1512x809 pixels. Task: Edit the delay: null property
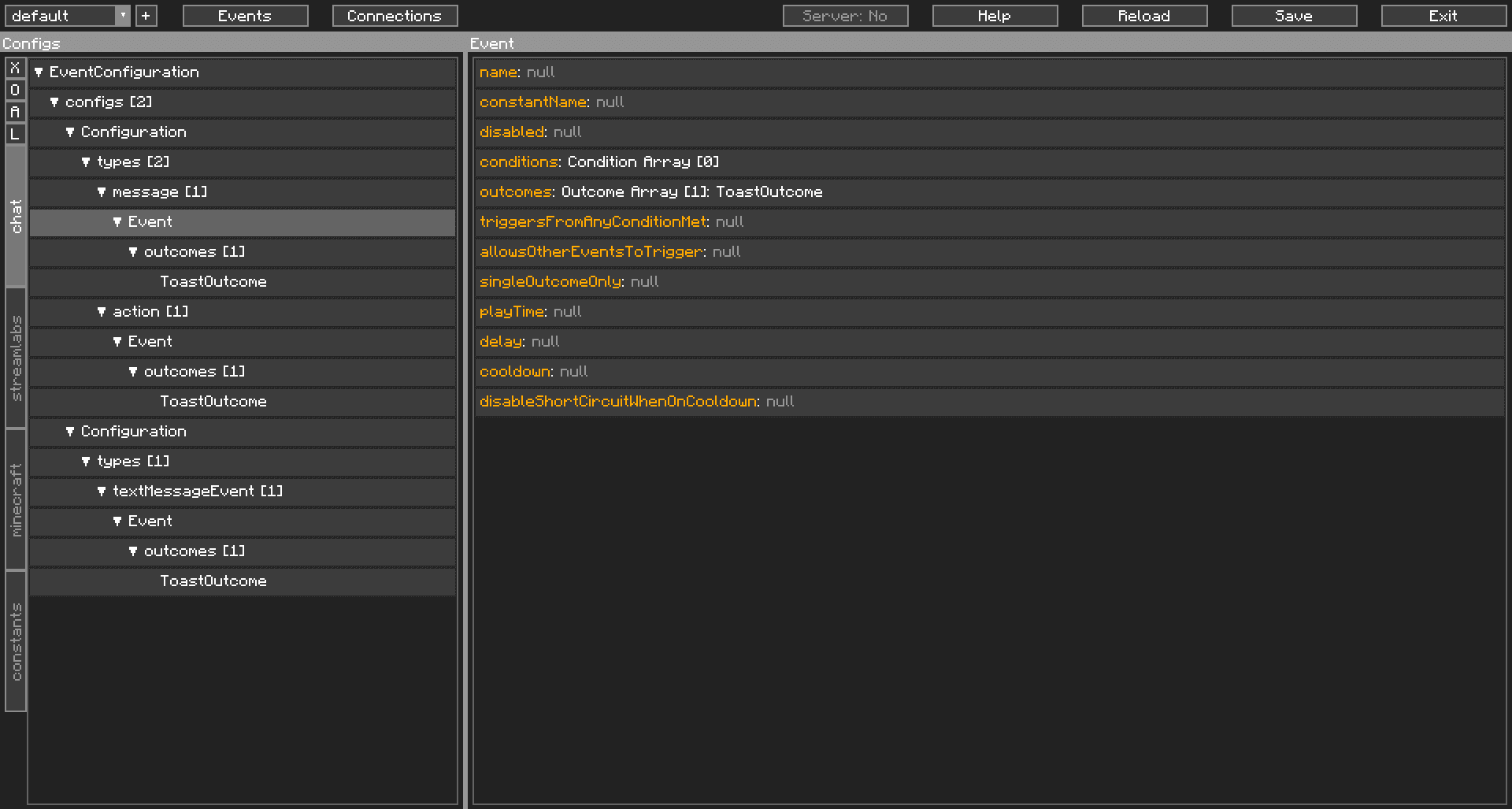(990, 342)
